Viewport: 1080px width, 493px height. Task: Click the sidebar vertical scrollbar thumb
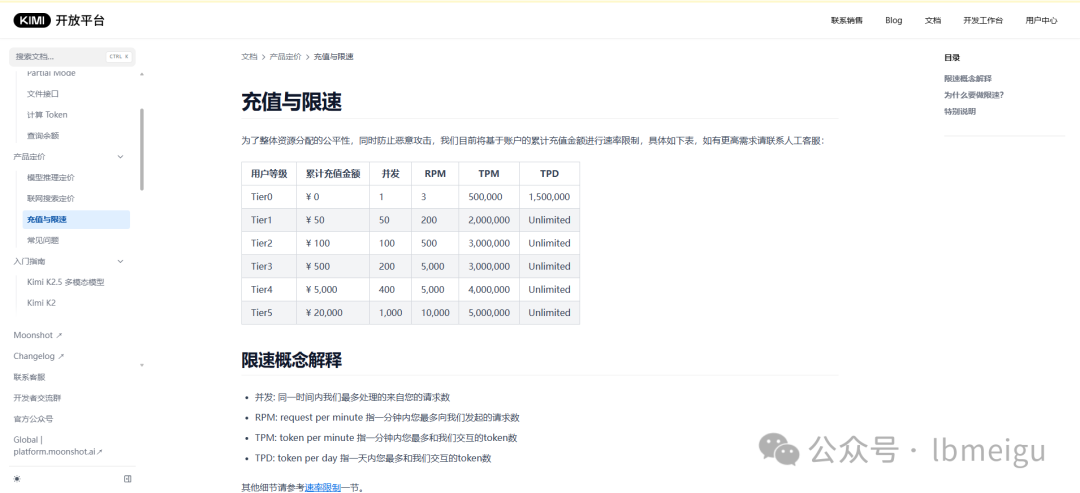[142, 149]
